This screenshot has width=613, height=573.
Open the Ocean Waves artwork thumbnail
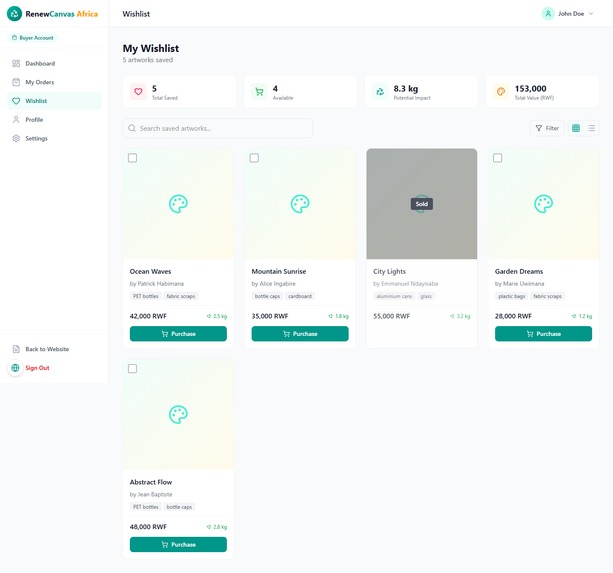[x=178, y=204]
